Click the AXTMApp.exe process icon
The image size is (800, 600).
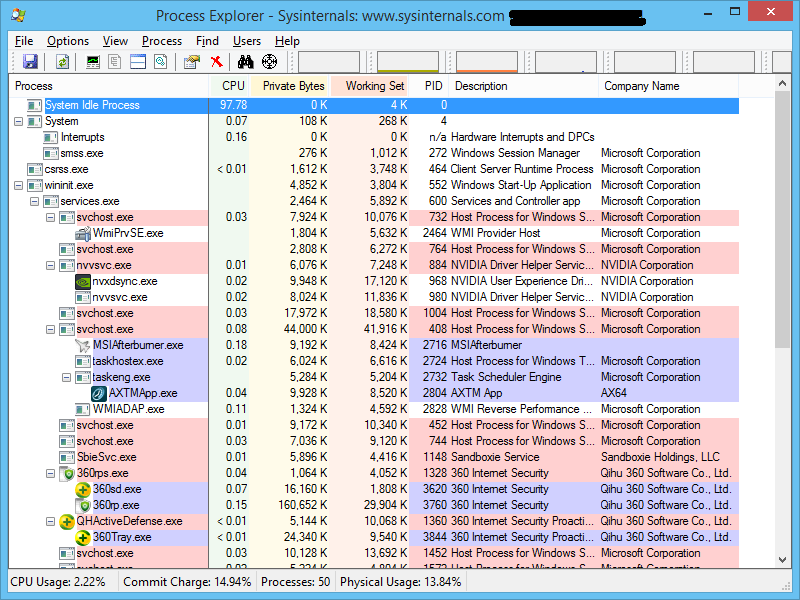tap(100, 393)
